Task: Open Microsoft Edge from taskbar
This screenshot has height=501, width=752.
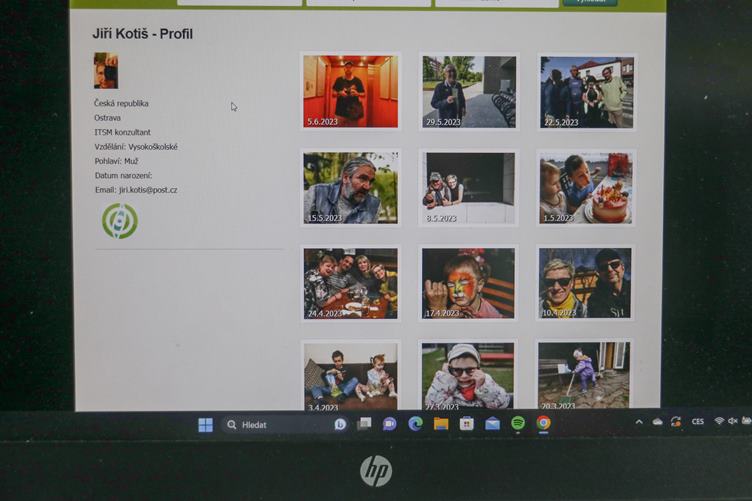Action: [x=415, y=423]
